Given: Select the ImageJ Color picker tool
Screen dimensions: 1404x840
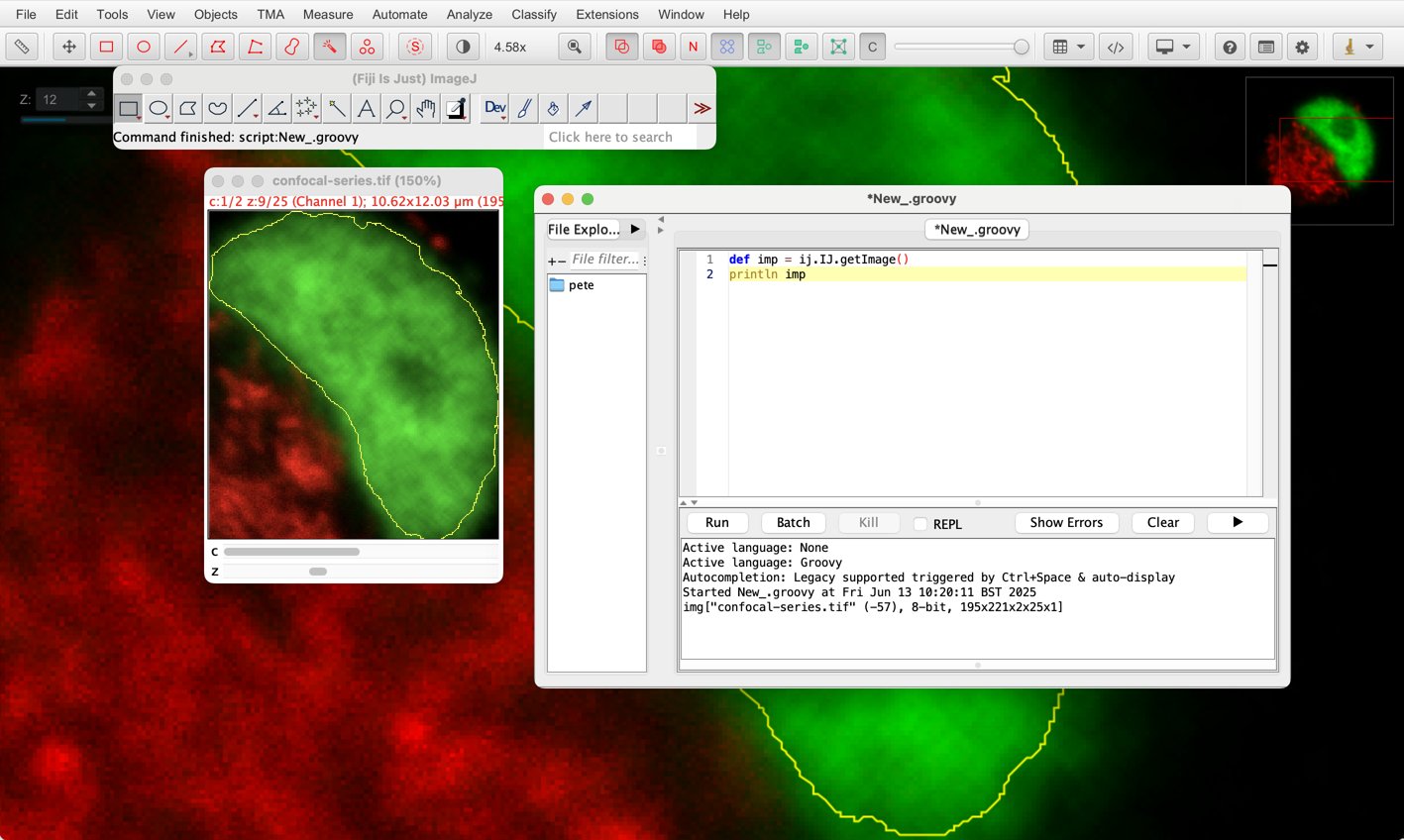Looking at the screenshot, I should point(456,108).
